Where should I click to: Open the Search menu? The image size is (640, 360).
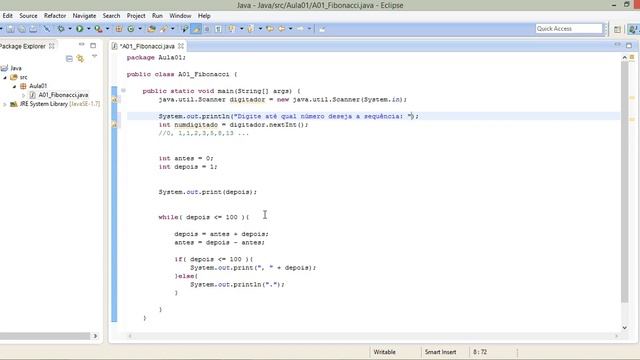coord(111,16)
